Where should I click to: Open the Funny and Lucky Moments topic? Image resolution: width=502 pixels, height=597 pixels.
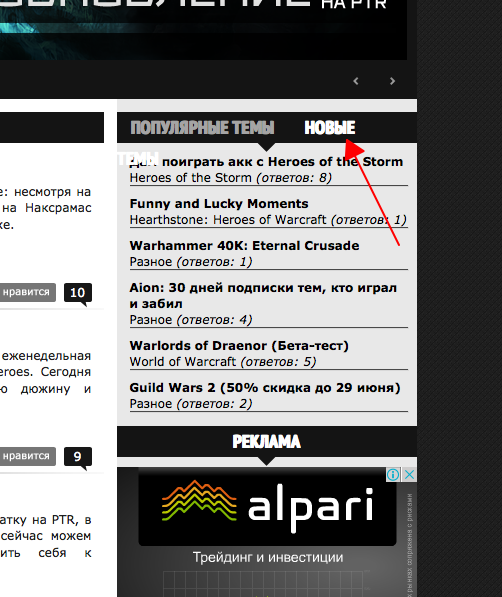[219, 204]
